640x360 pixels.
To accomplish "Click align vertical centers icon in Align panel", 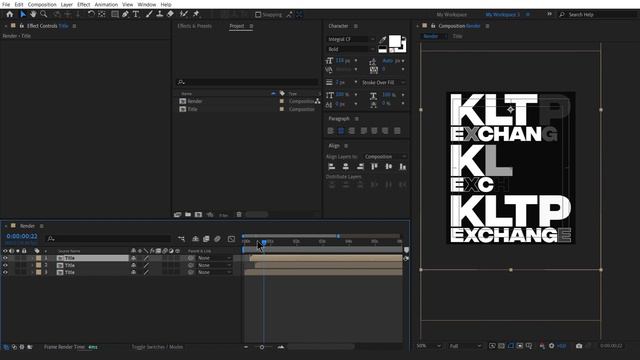I will click(389, 167).
